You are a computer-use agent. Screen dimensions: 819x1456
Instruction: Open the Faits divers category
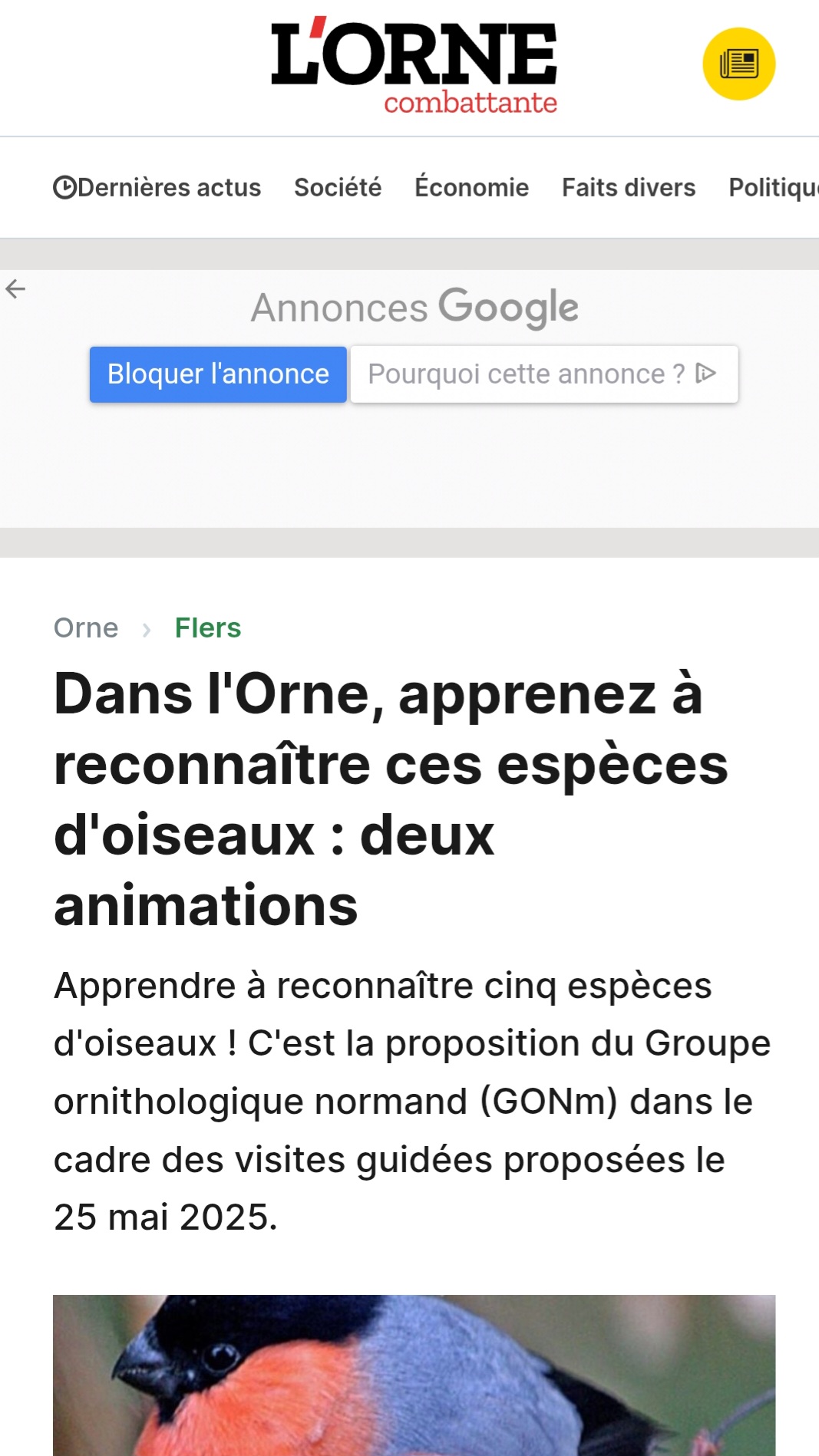(629, 188)
